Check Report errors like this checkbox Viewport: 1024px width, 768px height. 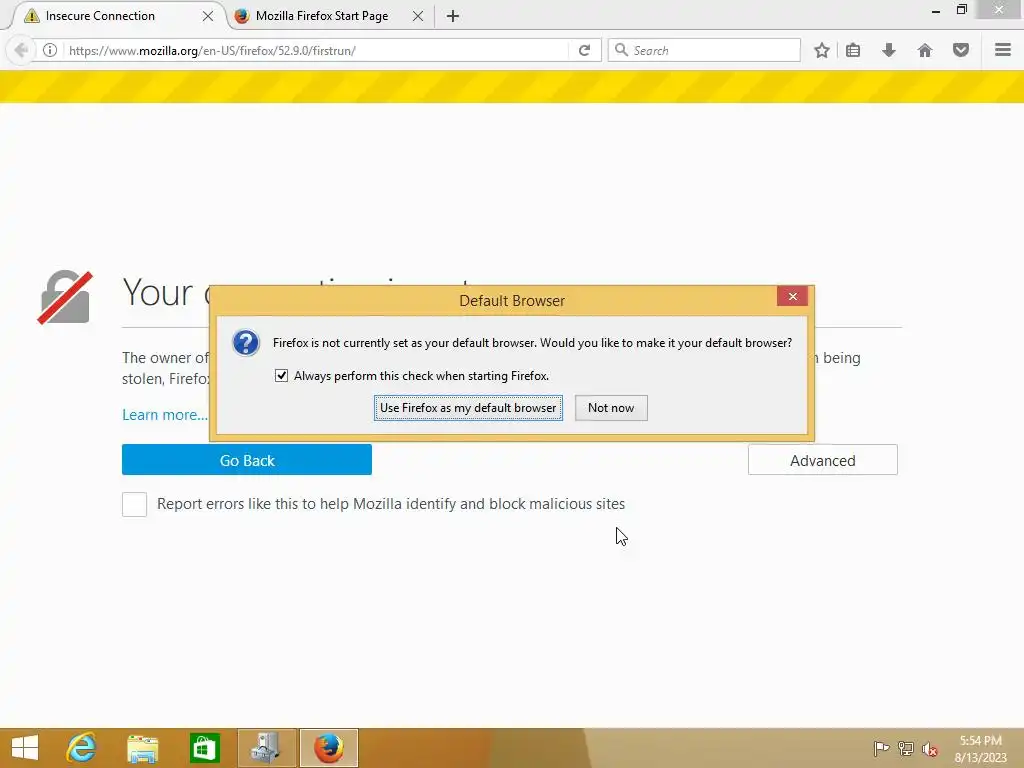(x=135, y=504)
